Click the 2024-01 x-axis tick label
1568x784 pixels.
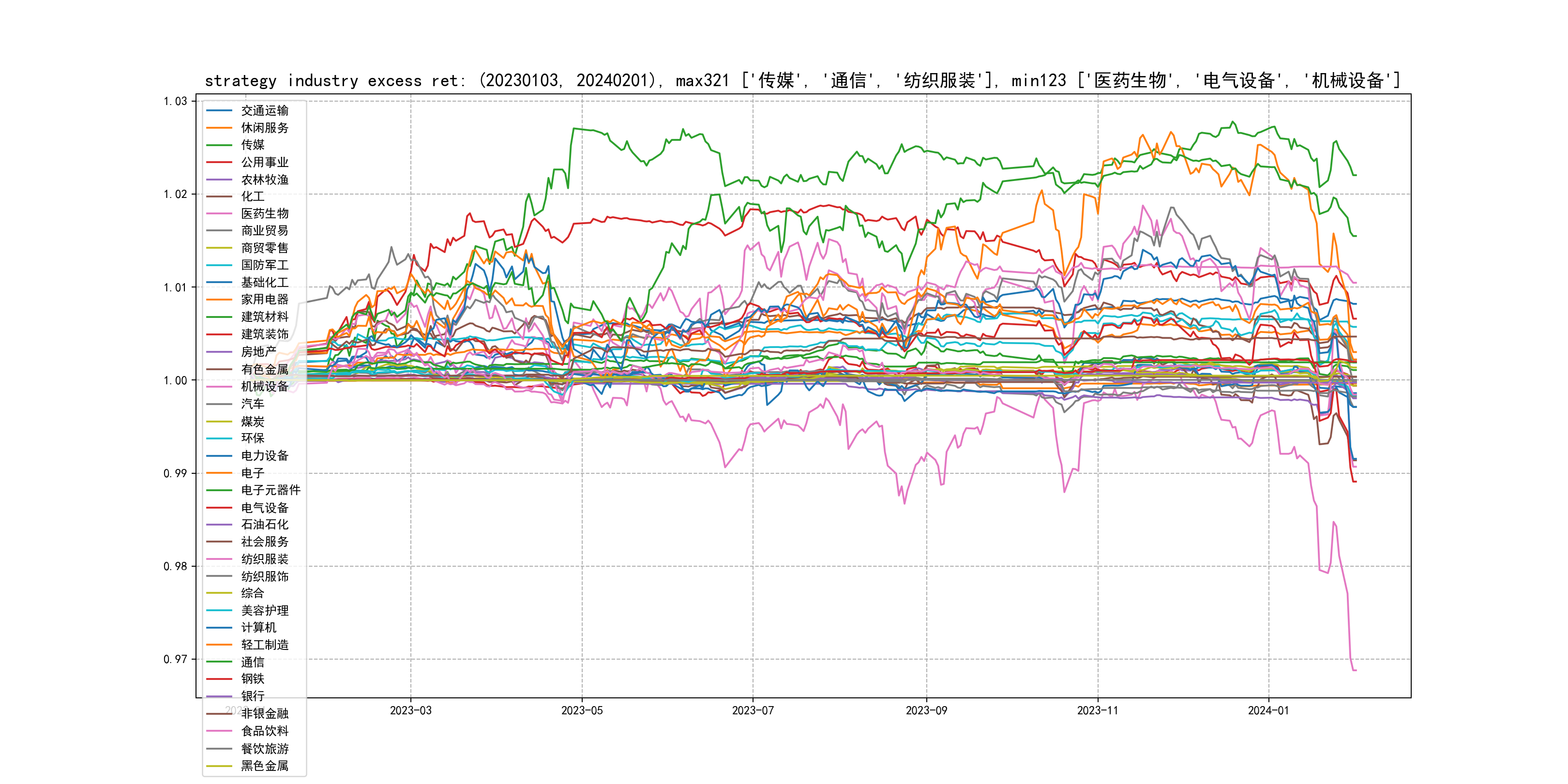tap(1268, 710)
